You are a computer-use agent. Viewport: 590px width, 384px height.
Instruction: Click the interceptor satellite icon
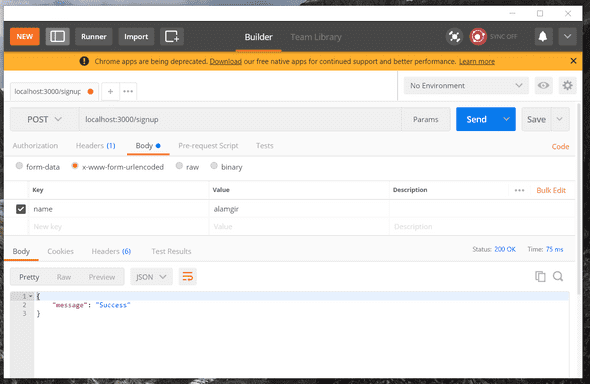pyautogui.click(x=455, y=36)
